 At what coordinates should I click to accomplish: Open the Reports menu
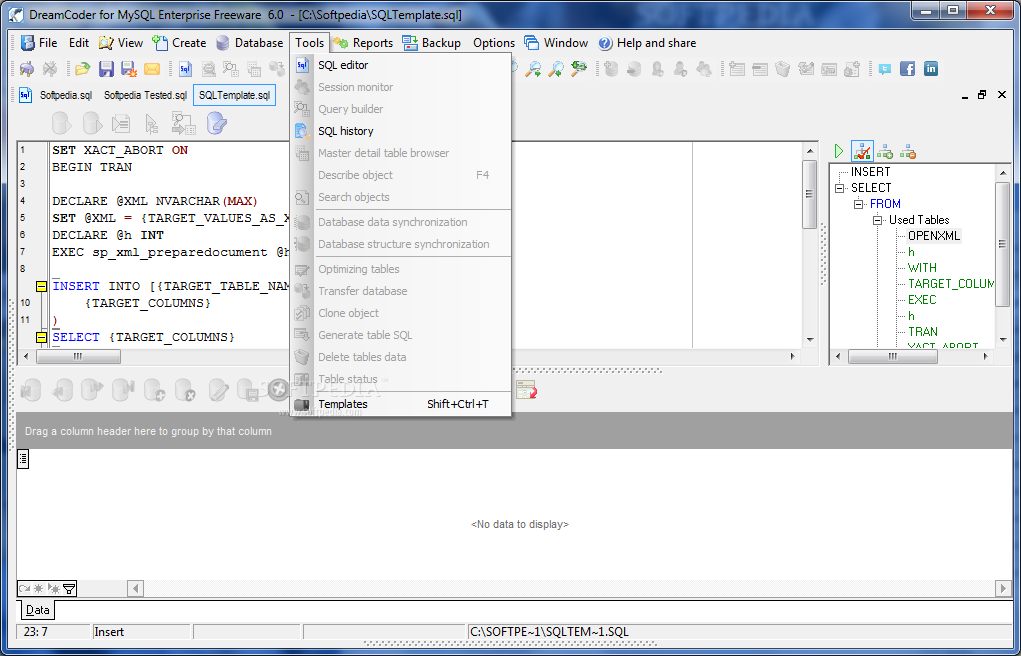point(363,43)
